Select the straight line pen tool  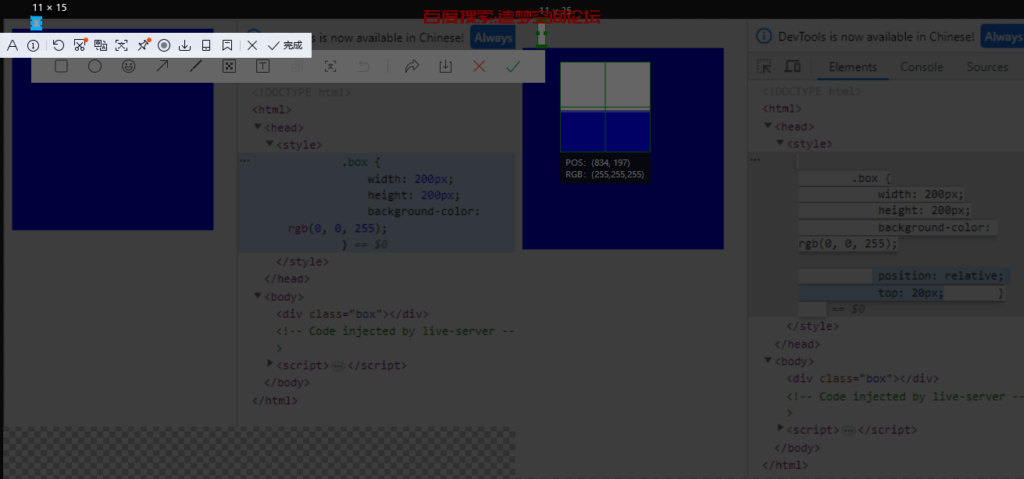pos(196,66)
